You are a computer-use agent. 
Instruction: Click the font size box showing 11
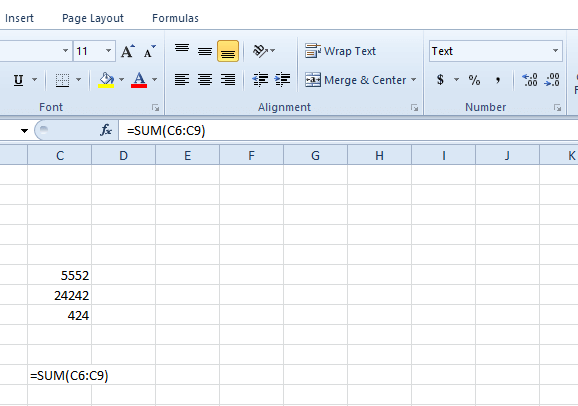[88, 51]
